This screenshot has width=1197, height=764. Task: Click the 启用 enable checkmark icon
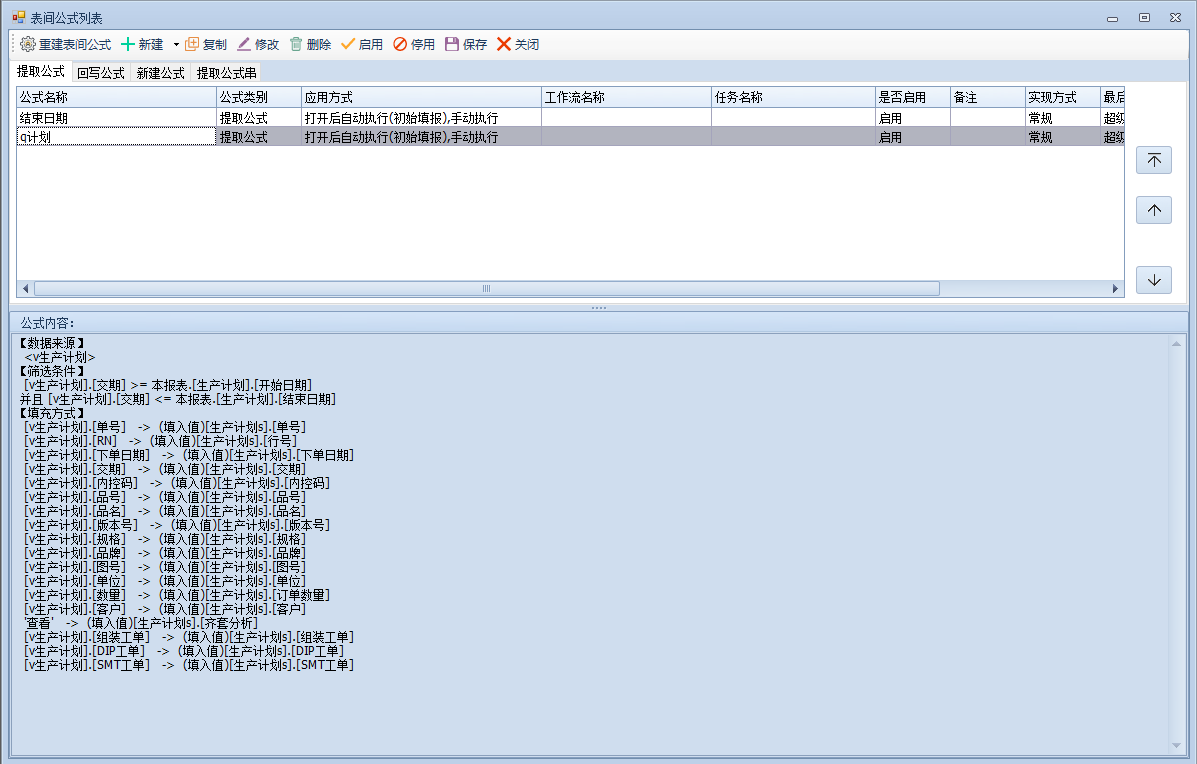pos(348,45)
